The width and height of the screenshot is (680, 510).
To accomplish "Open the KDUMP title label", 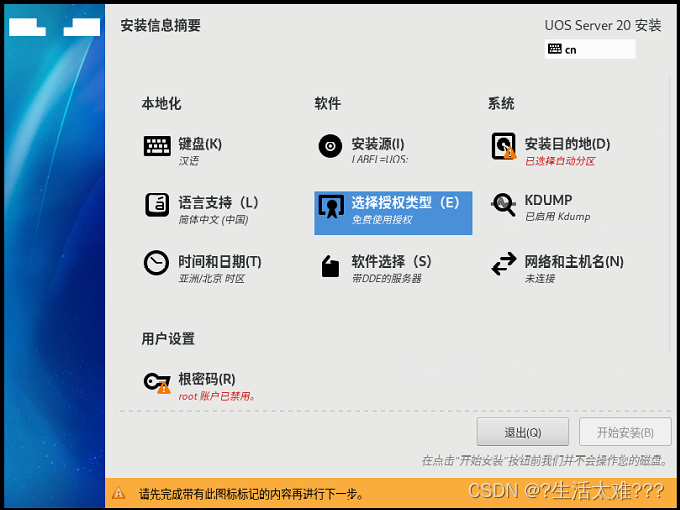I will coord(548,200).
